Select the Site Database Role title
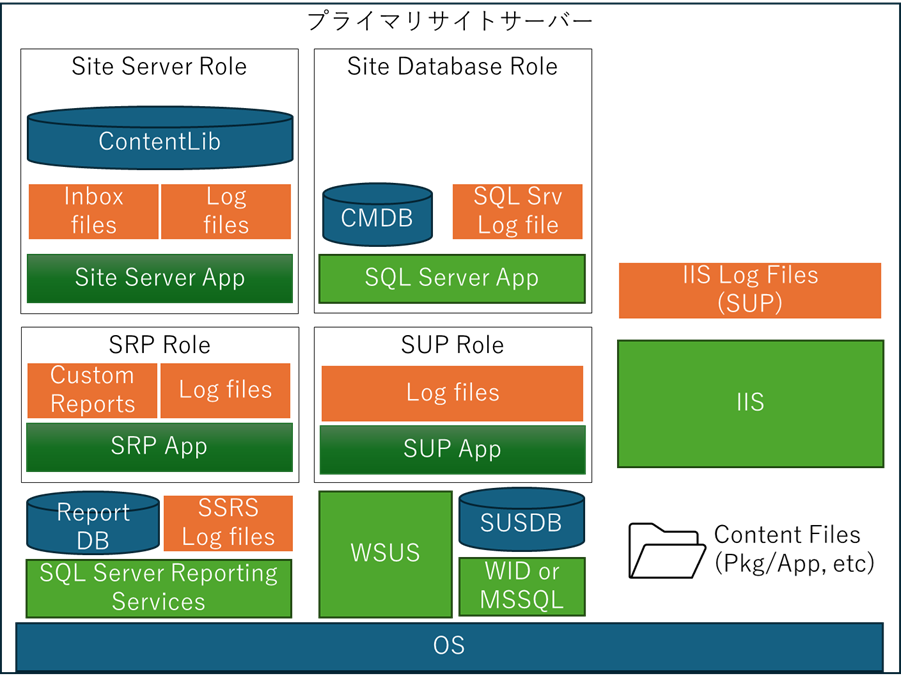The height and width of the screenshot is (676, 901). pos(452,67)
